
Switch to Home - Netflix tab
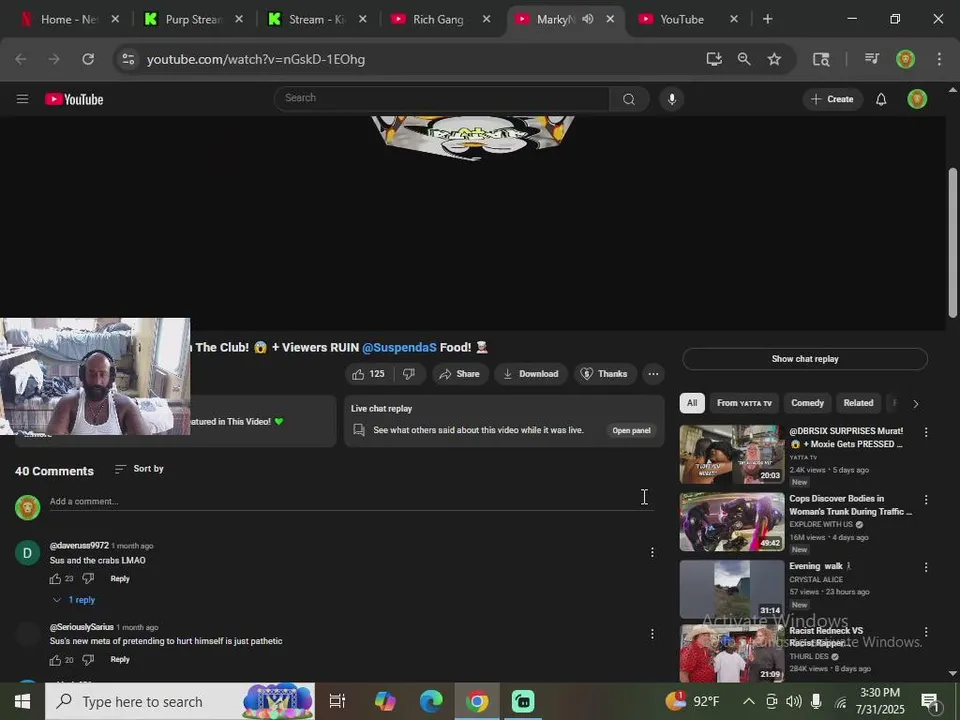click(69, 19)
